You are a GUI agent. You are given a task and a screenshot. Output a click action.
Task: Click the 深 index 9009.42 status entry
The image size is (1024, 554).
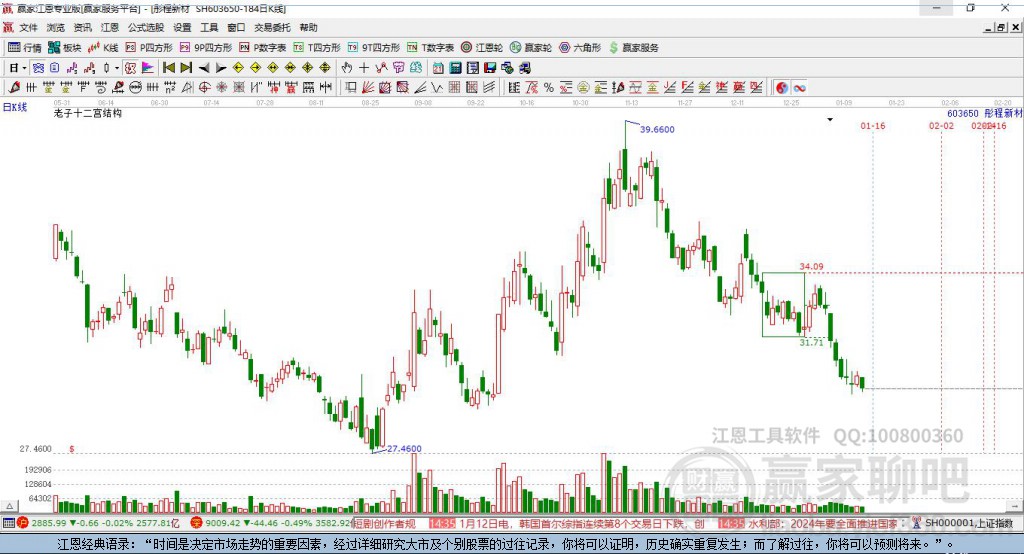coord(272,523)
